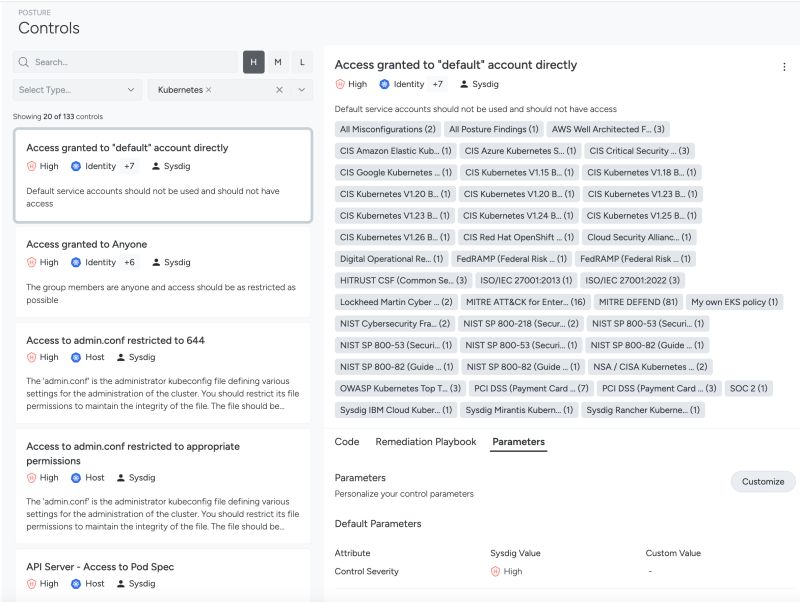The width and height of the screenshot is (800, 602).
Task: Enable the L severity filter
Action: (300, 62)
